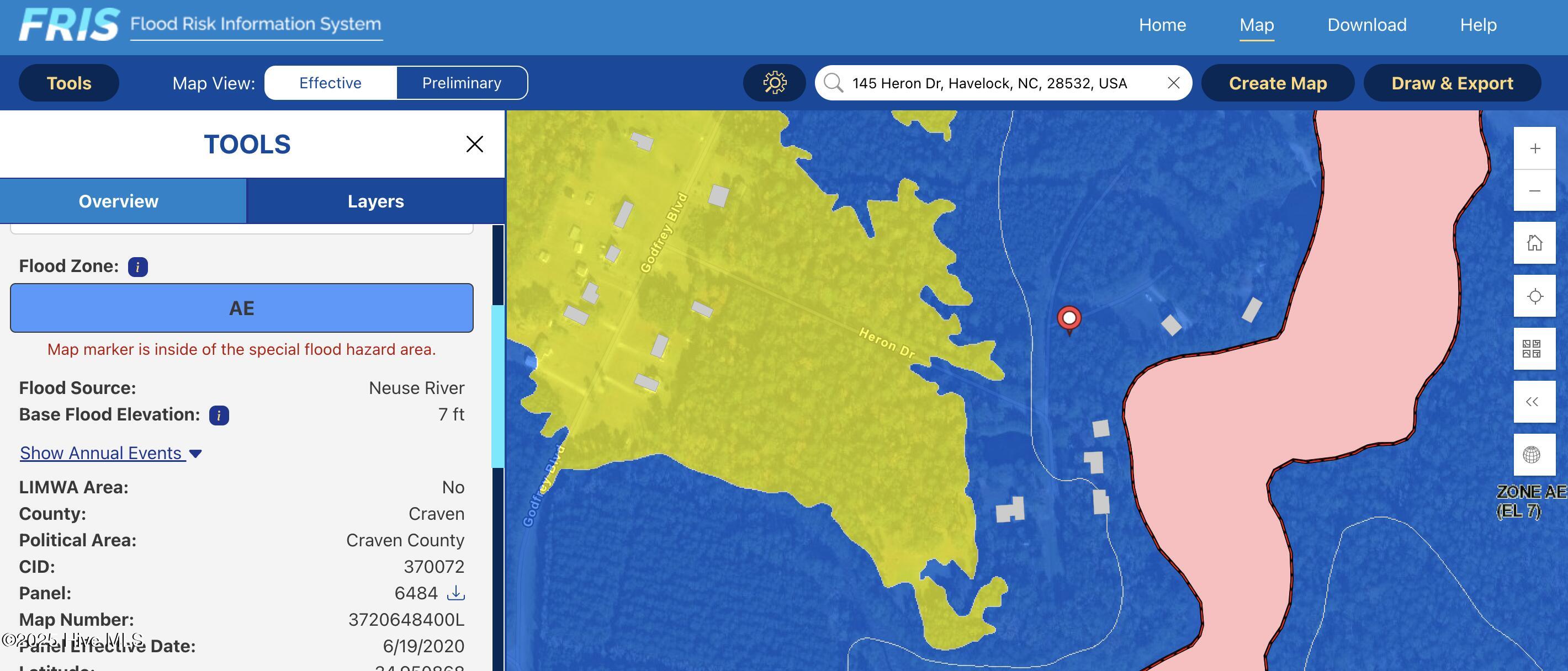Click the globe icon on map toolbar
1568x671 pixels.
point(1532,455)
